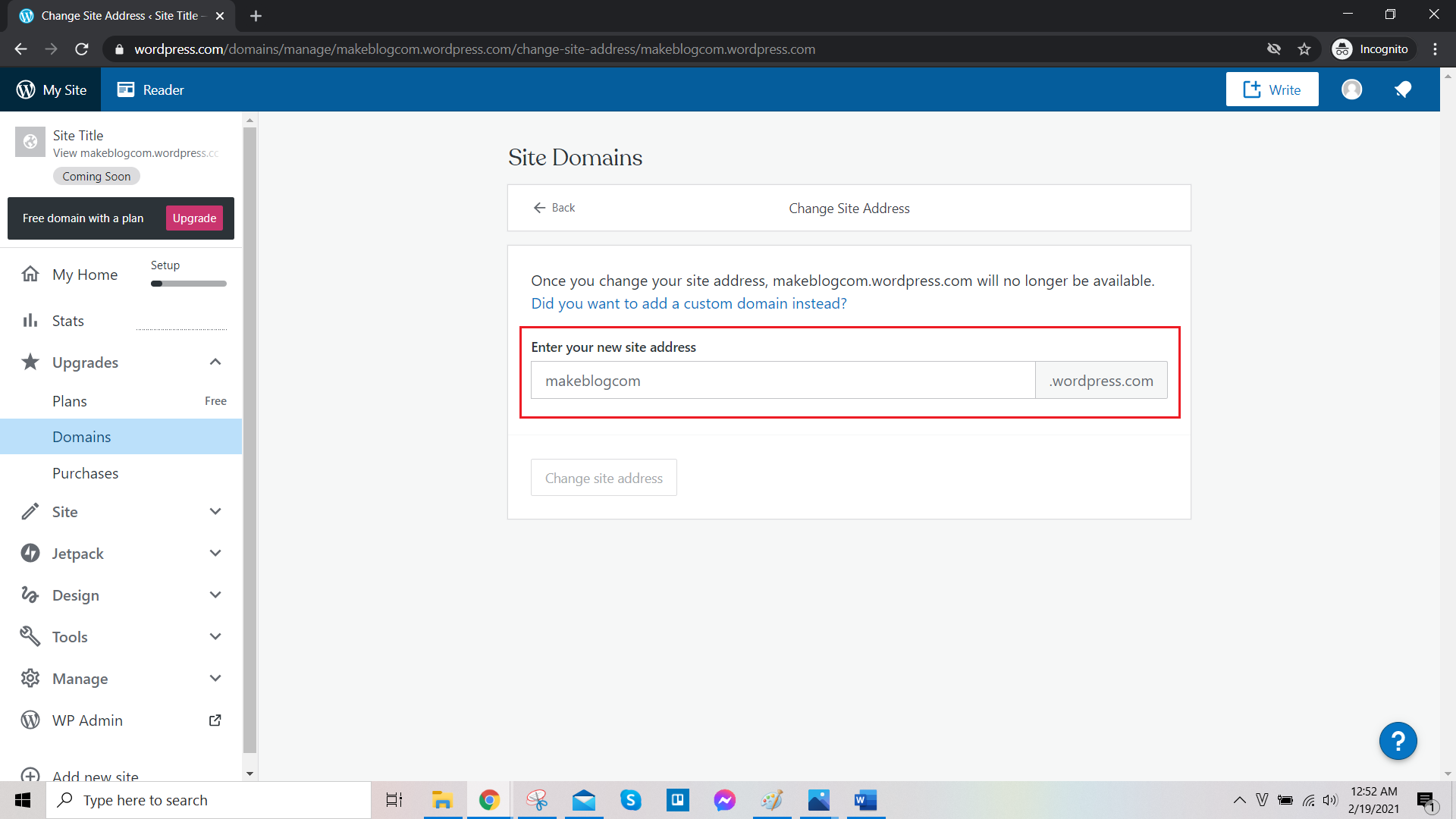Viewport: 1456px width, 819px height.
Task: Expand the Tools menu section
Action: (x=215, y=637)
